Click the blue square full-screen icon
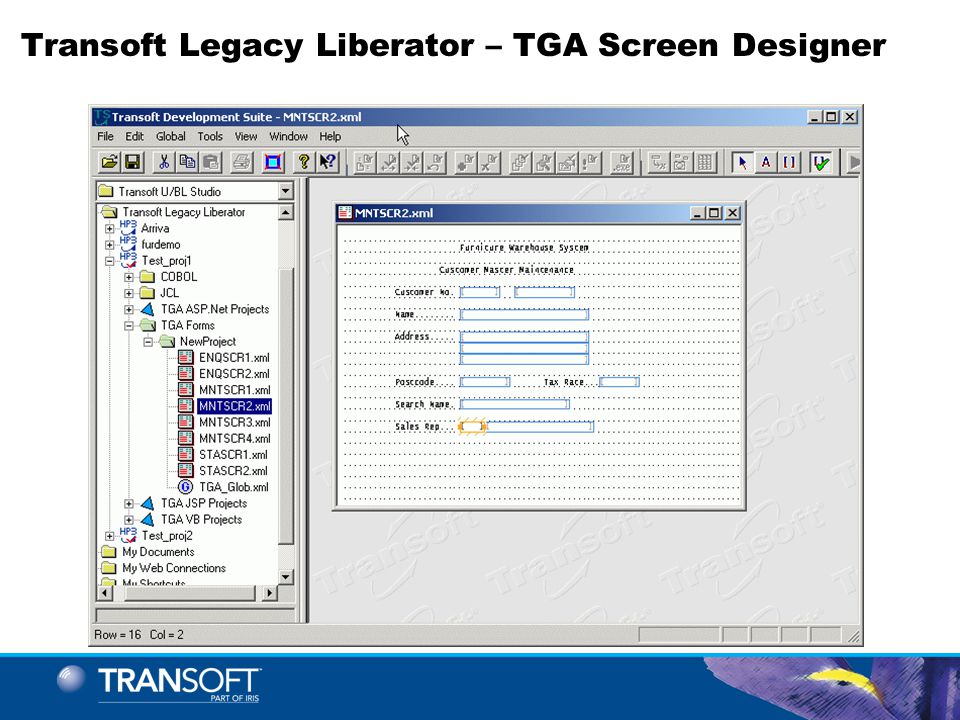Image resolution: width=960 pixels, height=720 pixels. point(273,162)
